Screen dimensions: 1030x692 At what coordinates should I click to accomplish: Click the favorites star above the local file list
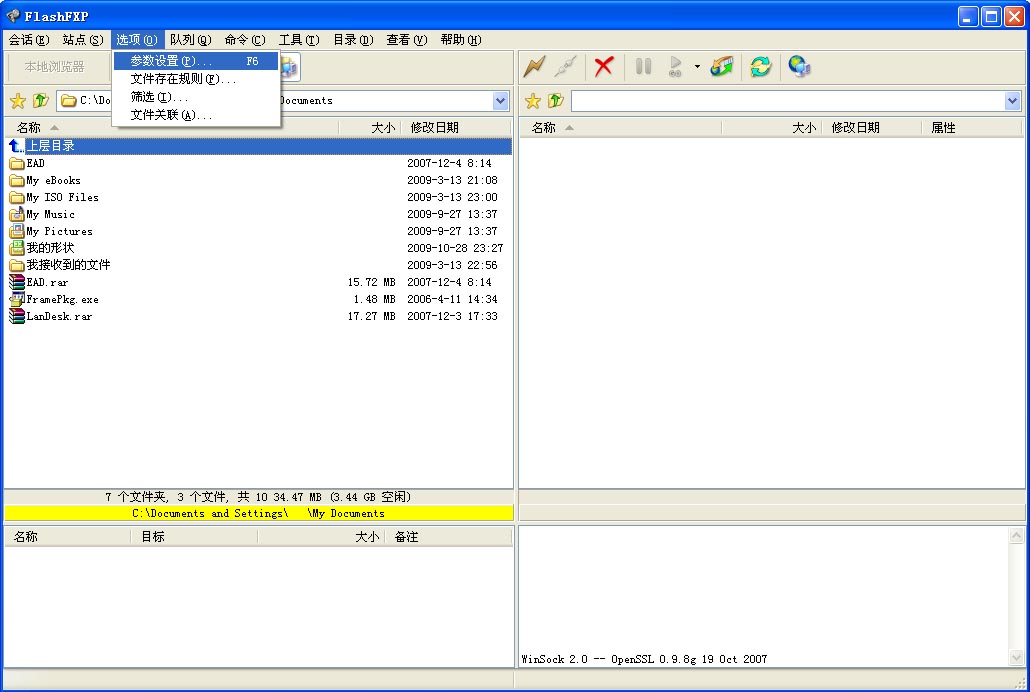[x=18, y=101]
